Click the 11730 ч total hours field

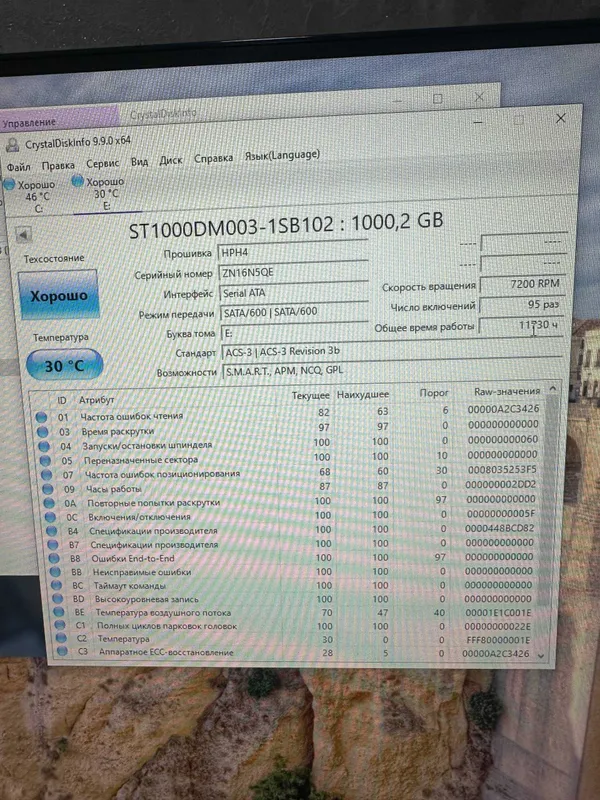pyautogui.click(x=521, y=326)
